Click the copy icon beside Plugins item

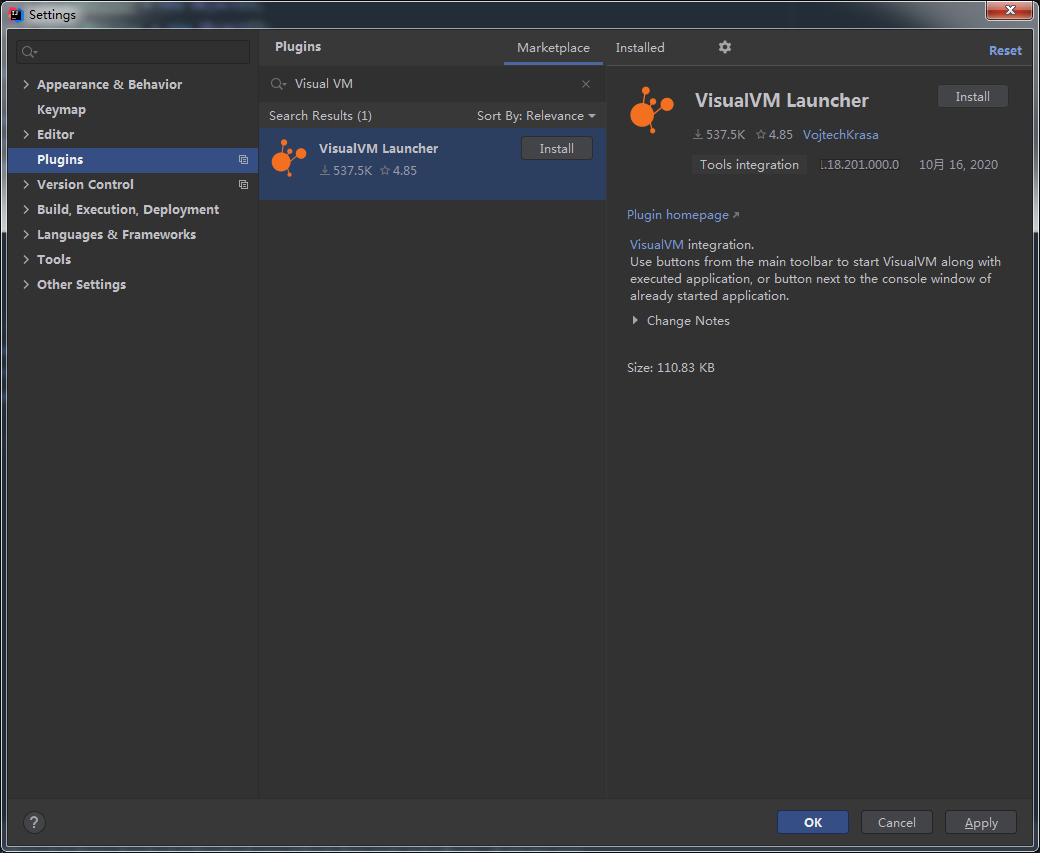243,160
